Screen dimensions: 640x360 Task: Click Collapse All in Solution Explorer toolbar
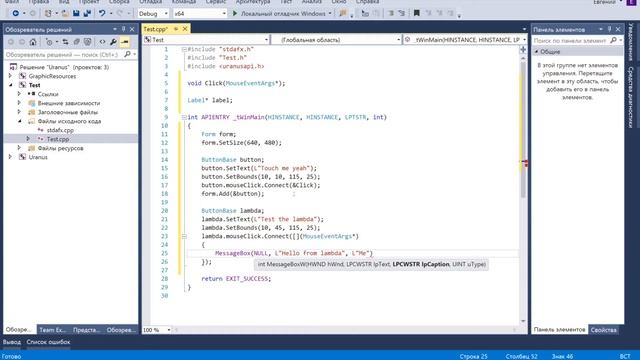click(x=76, y=42)
